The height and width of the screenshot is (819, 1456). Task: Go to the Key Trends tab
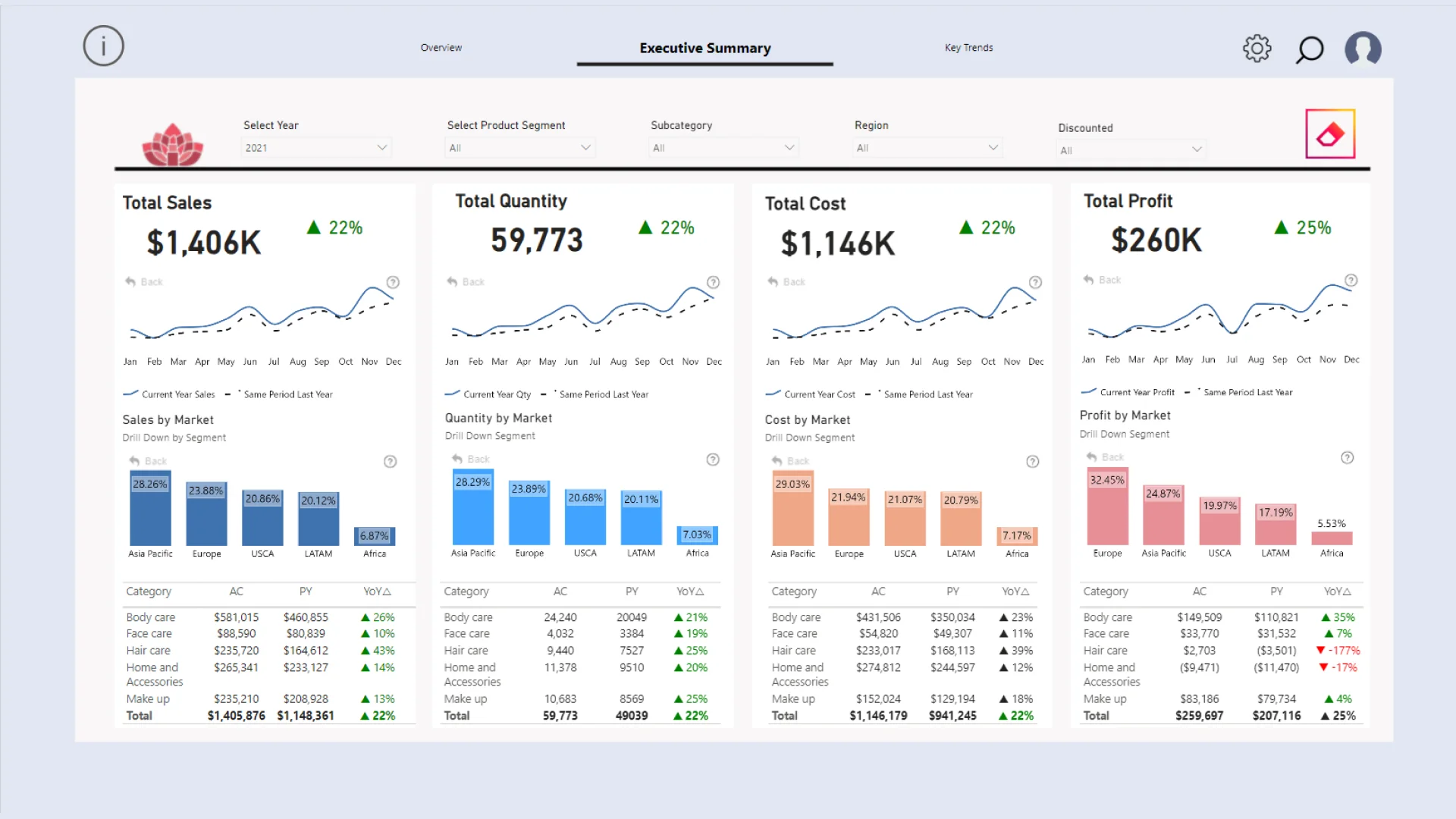[x=968, y=48]
